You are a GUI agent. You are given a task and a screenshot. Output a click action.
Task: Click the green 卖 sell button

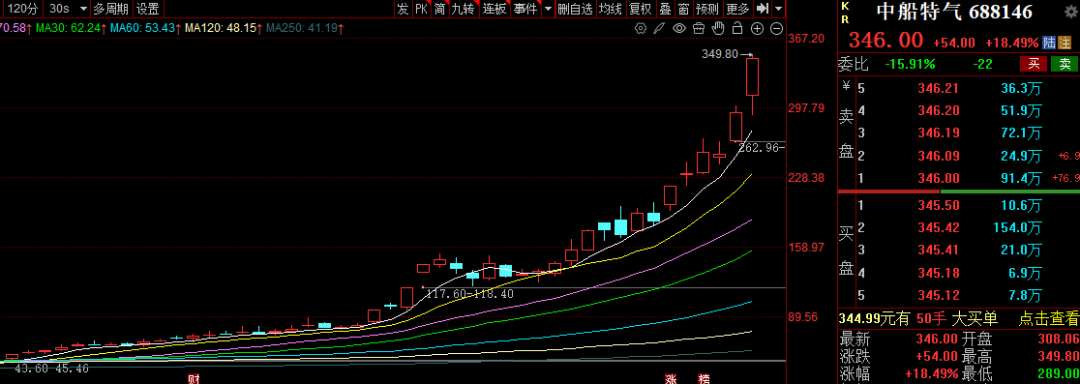pyautogui.click(x=1064, y=64)
